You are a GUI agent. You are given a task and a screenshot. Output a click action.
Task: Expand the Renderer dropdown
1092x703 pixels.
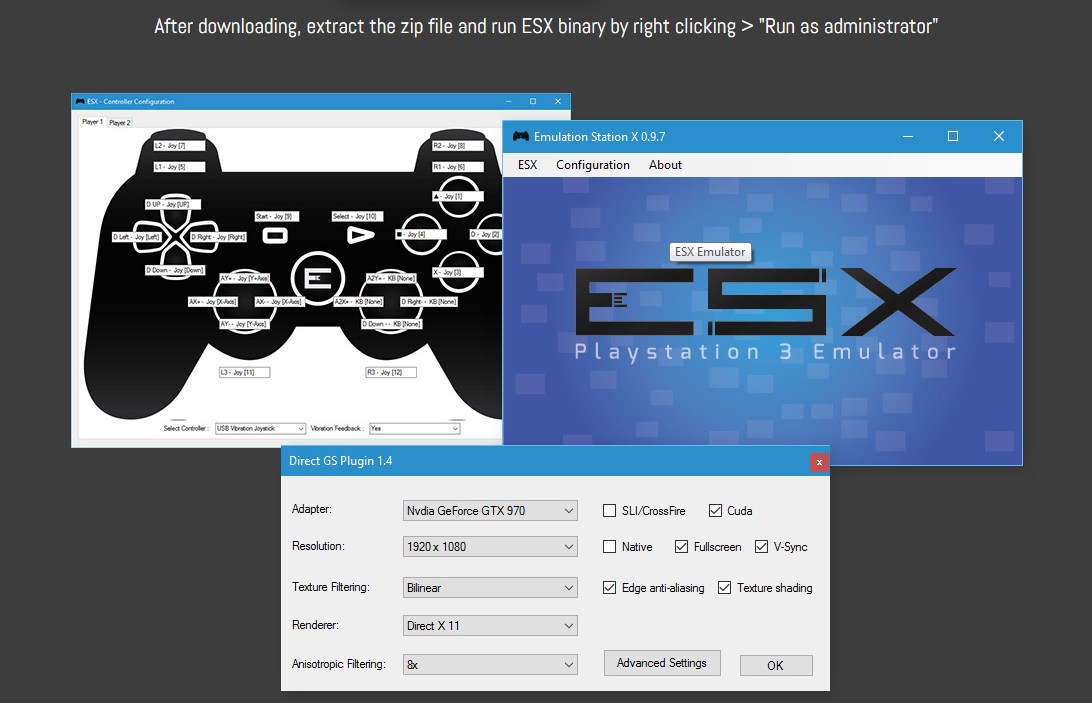click(490, 626)
